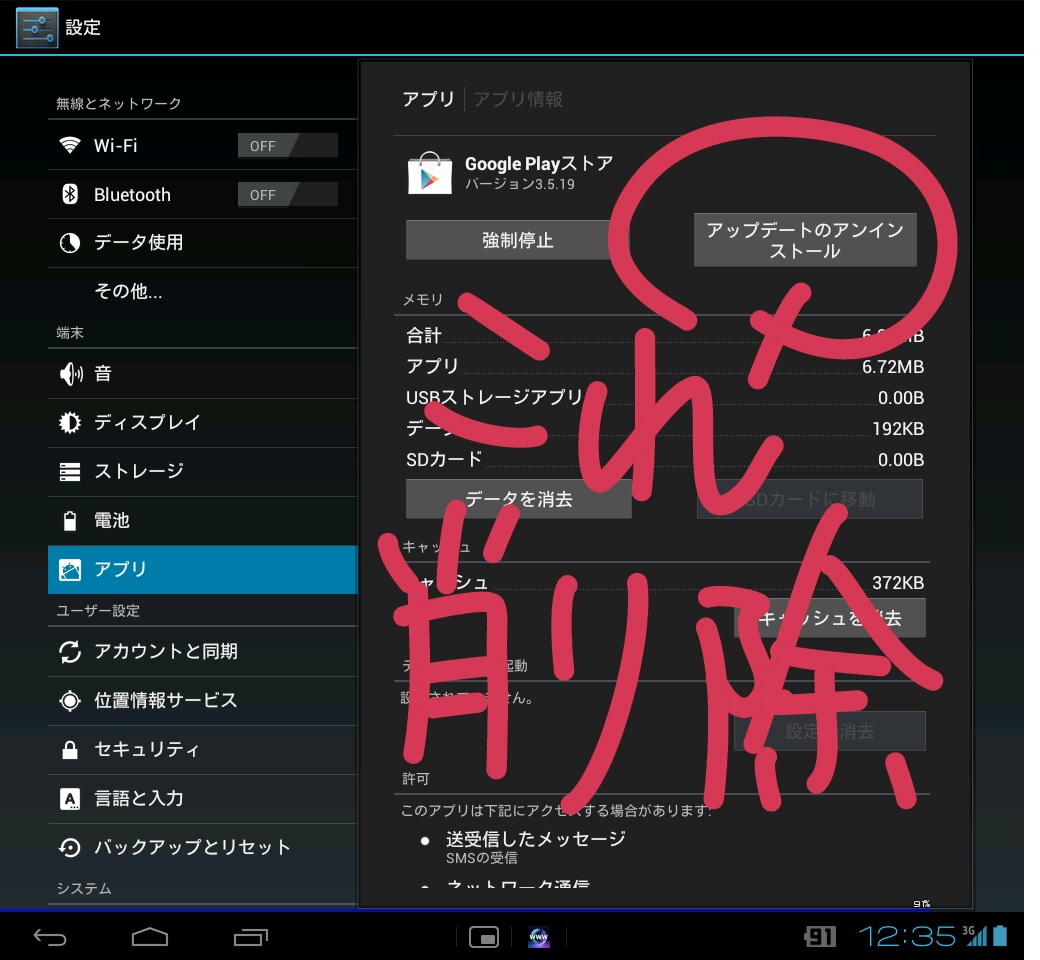
Task: Toggle the Wi-Fi OFF switch
Action: point(288,145)
